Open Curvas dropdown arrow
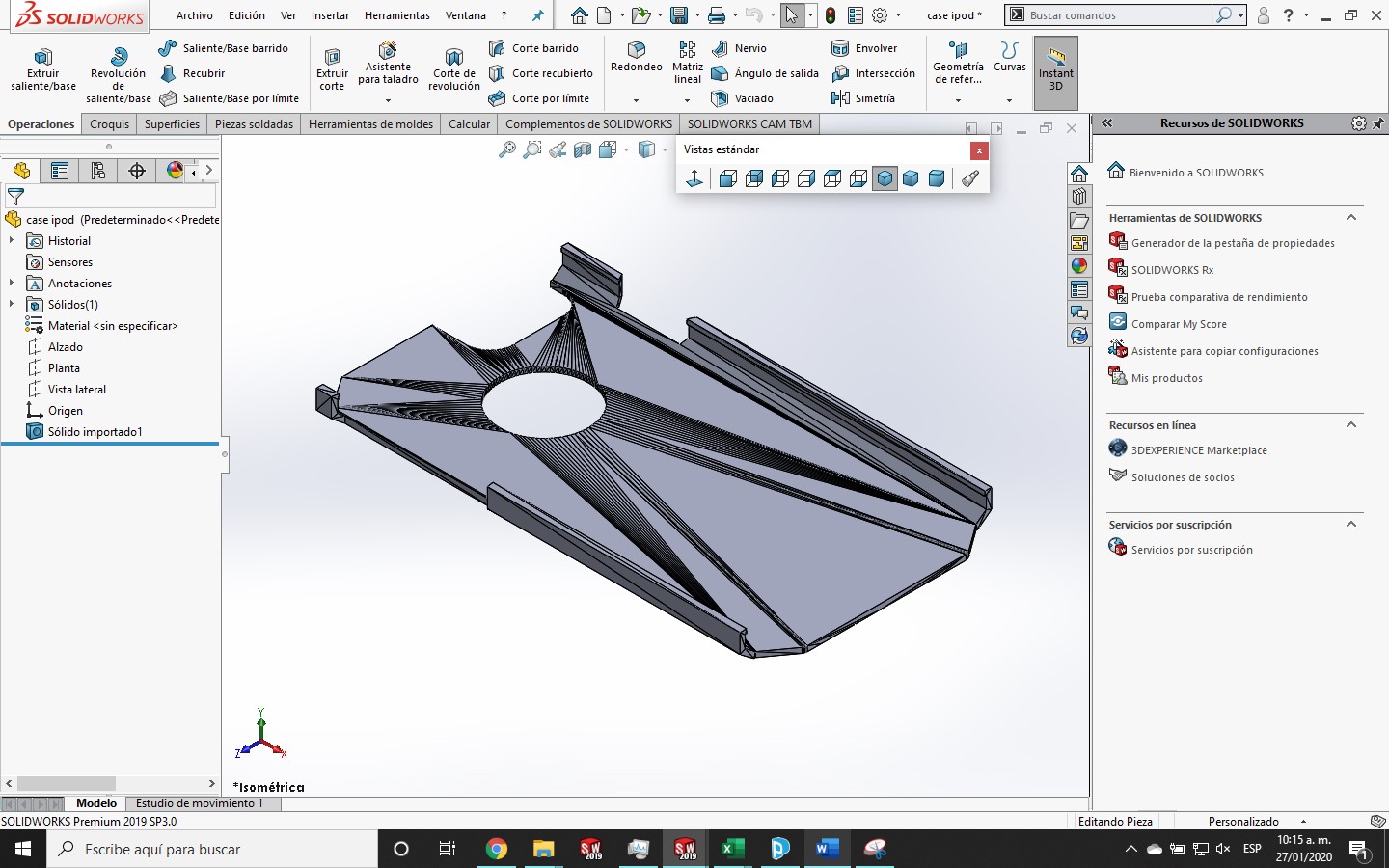Image resolution: width=1389 pixels, height=868 pixels. tap(1009, 100)
